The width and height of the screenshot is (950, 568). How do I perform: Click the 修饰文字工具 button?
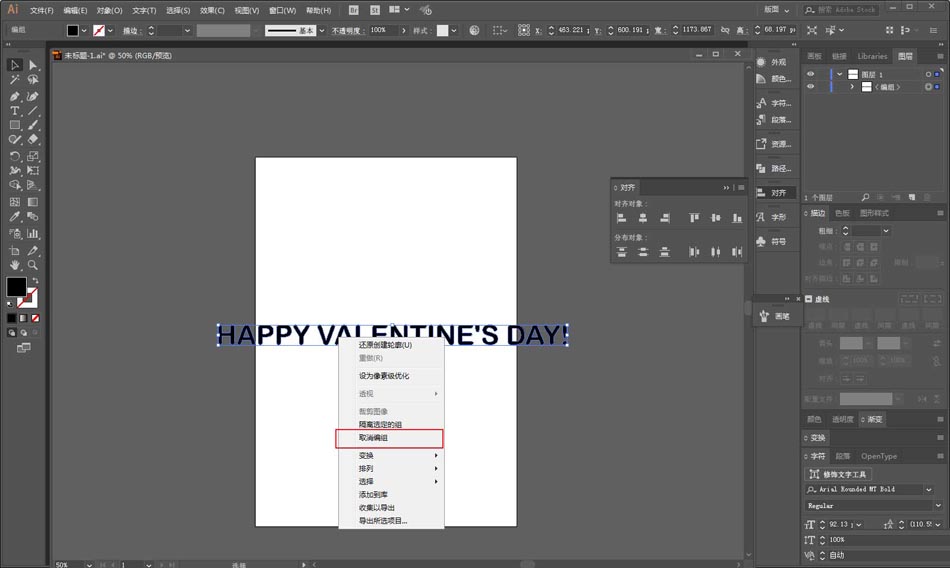coord(838,473)
